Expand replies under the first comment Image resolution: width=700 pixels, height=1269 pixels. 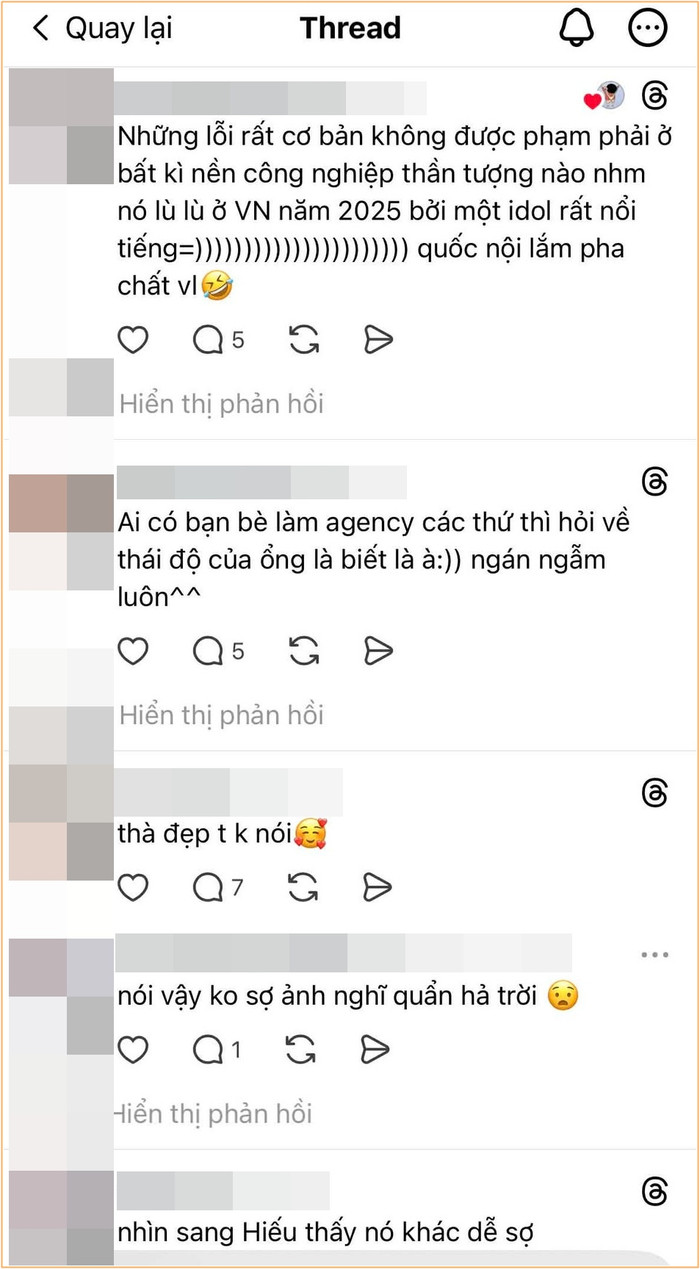pyautogui.click(x=221, y=404)
